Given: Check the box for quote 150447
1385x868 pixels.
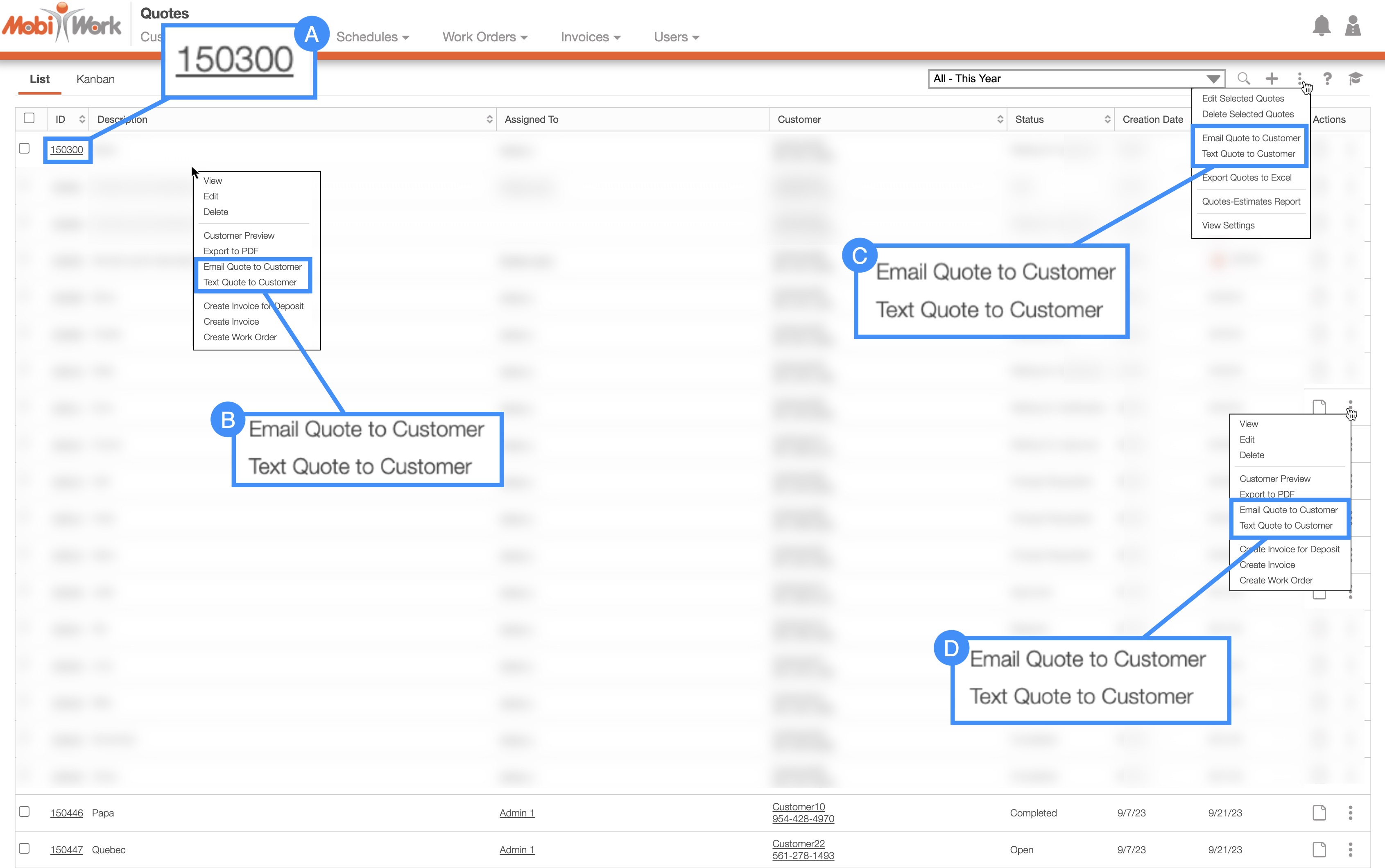Looking at the screenshot, I should point(24,848).
